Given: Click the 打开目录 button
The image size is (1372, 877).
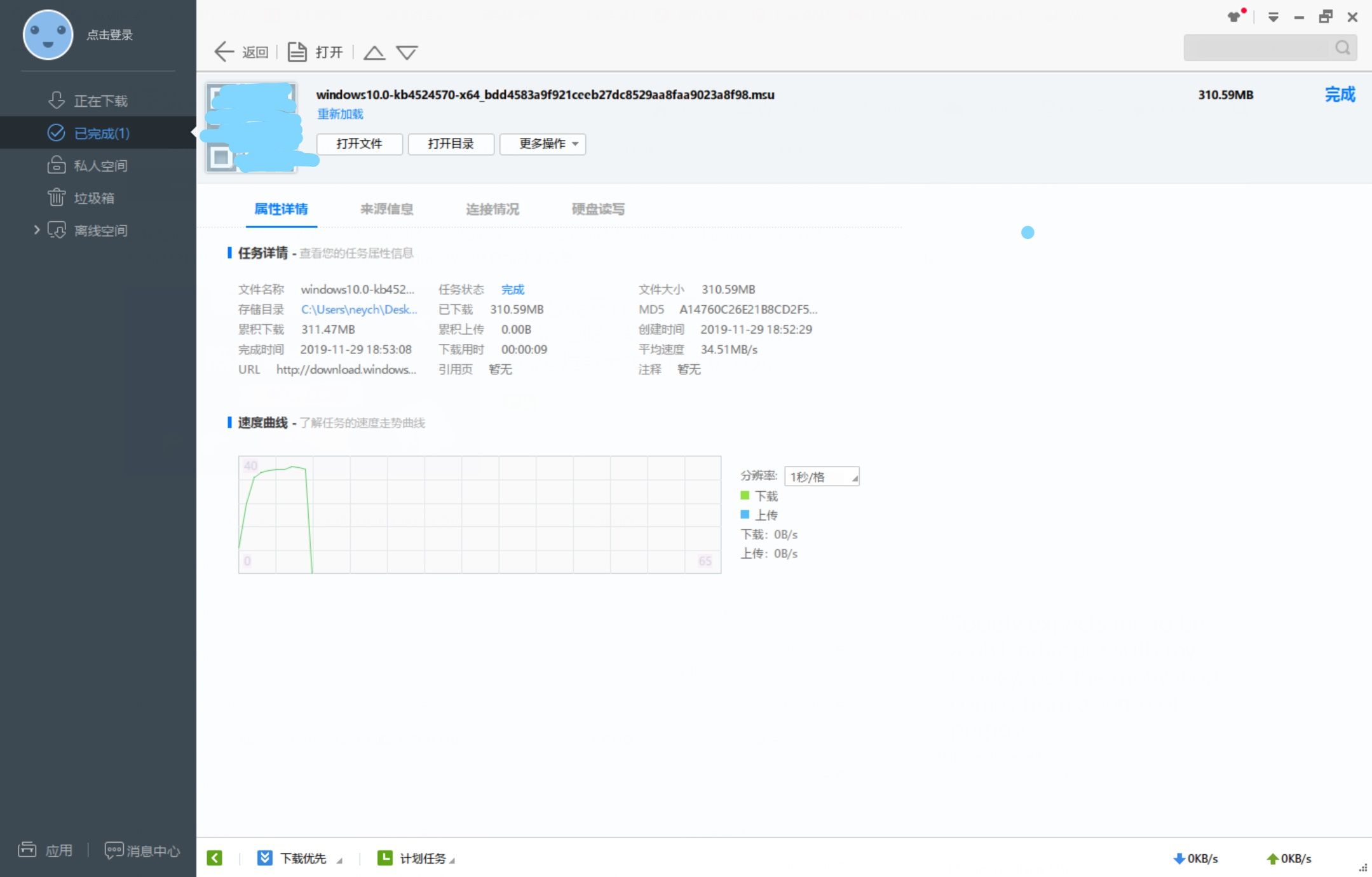Looking at the screenshot, I should [451, 144].
